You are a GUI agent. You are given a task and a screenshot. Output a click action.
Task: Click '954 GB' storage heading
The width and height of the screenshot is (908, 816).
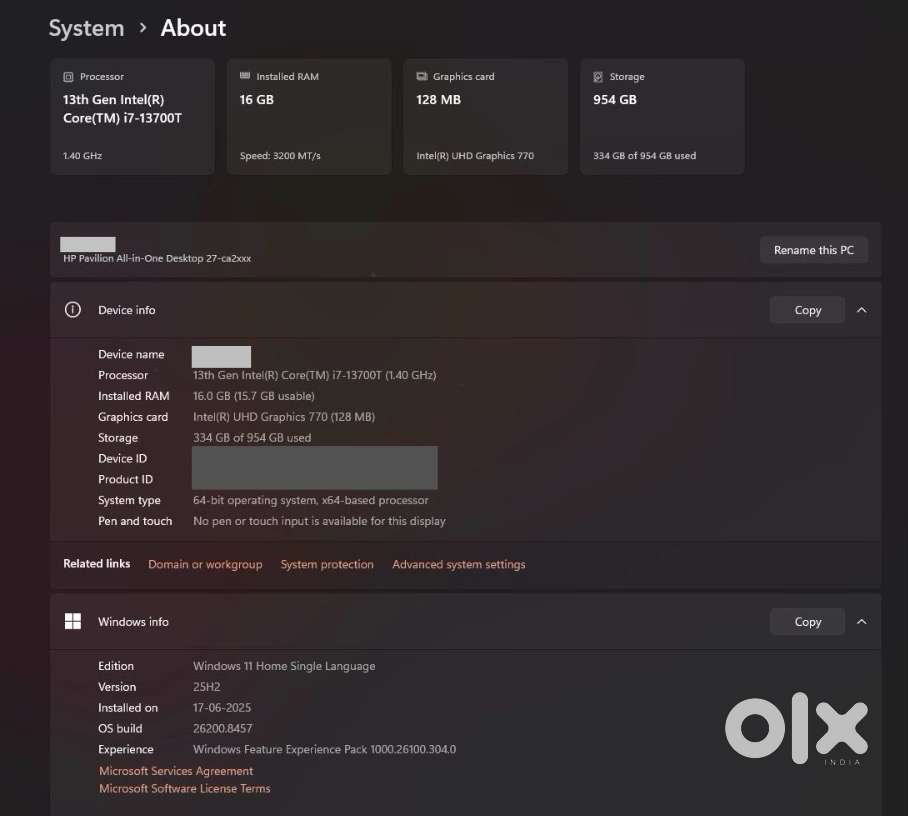click(x=614, y=100)
